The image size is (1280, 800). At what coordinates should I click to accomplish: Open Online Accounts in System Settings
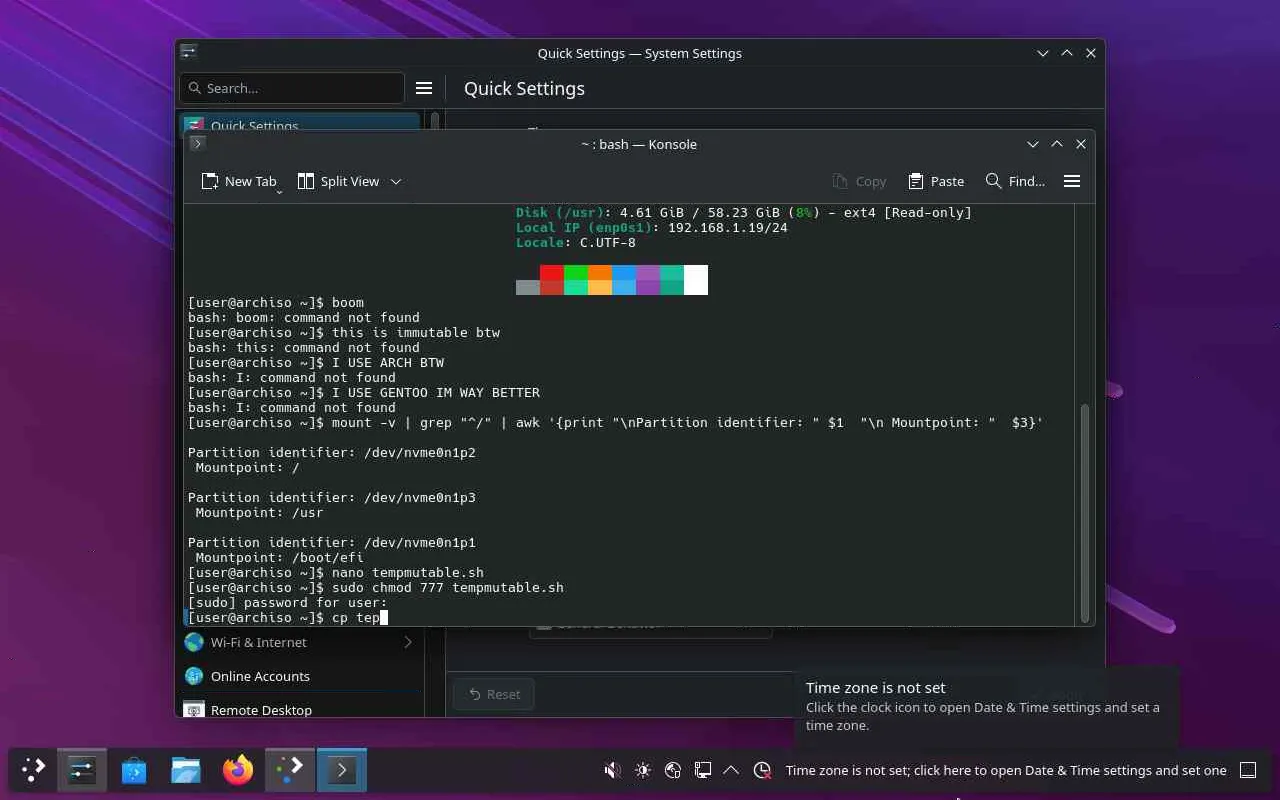pos(299,676)
